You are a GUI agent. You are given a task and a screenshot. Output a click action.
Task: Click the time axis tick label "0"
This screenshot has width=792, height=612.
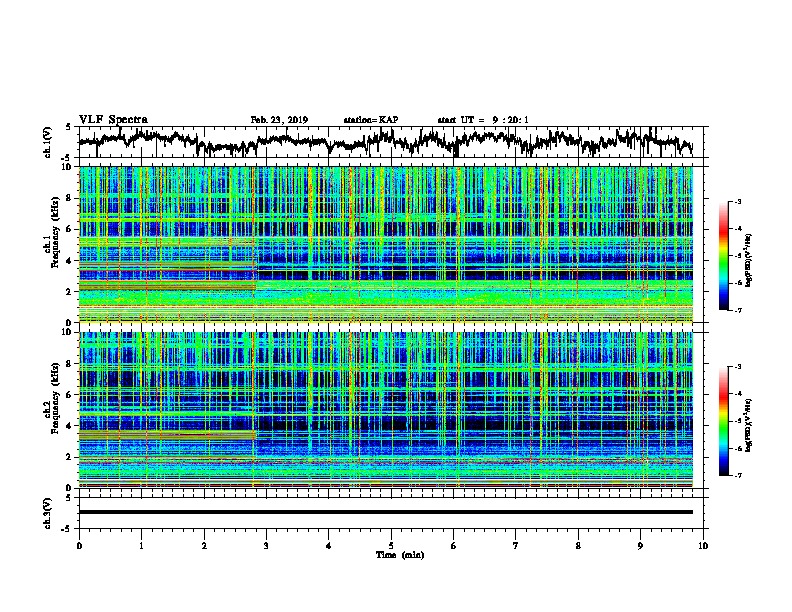79,546
